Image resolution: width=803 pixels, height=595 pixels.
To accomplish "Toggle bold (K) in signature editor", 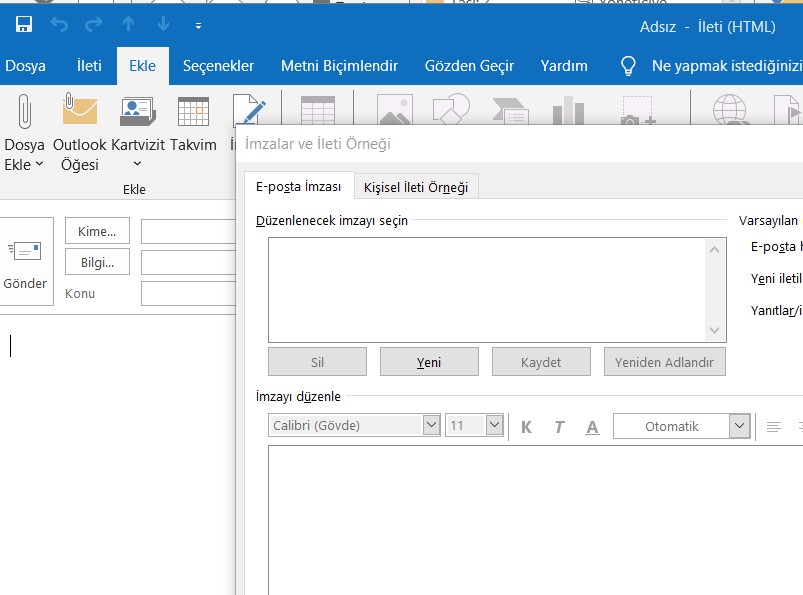I will coord(525,425).
